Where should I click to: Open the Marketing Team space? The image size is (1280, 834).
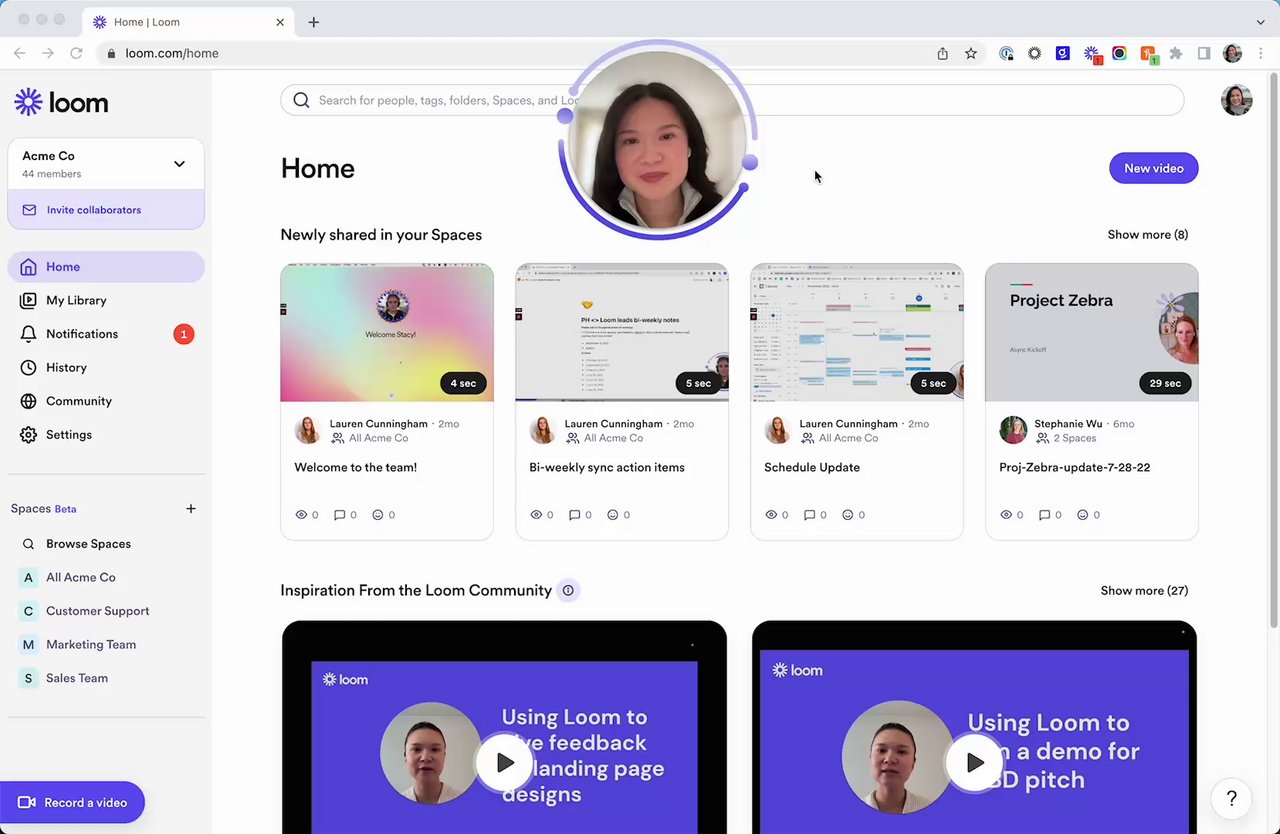(x=90, y=645)
